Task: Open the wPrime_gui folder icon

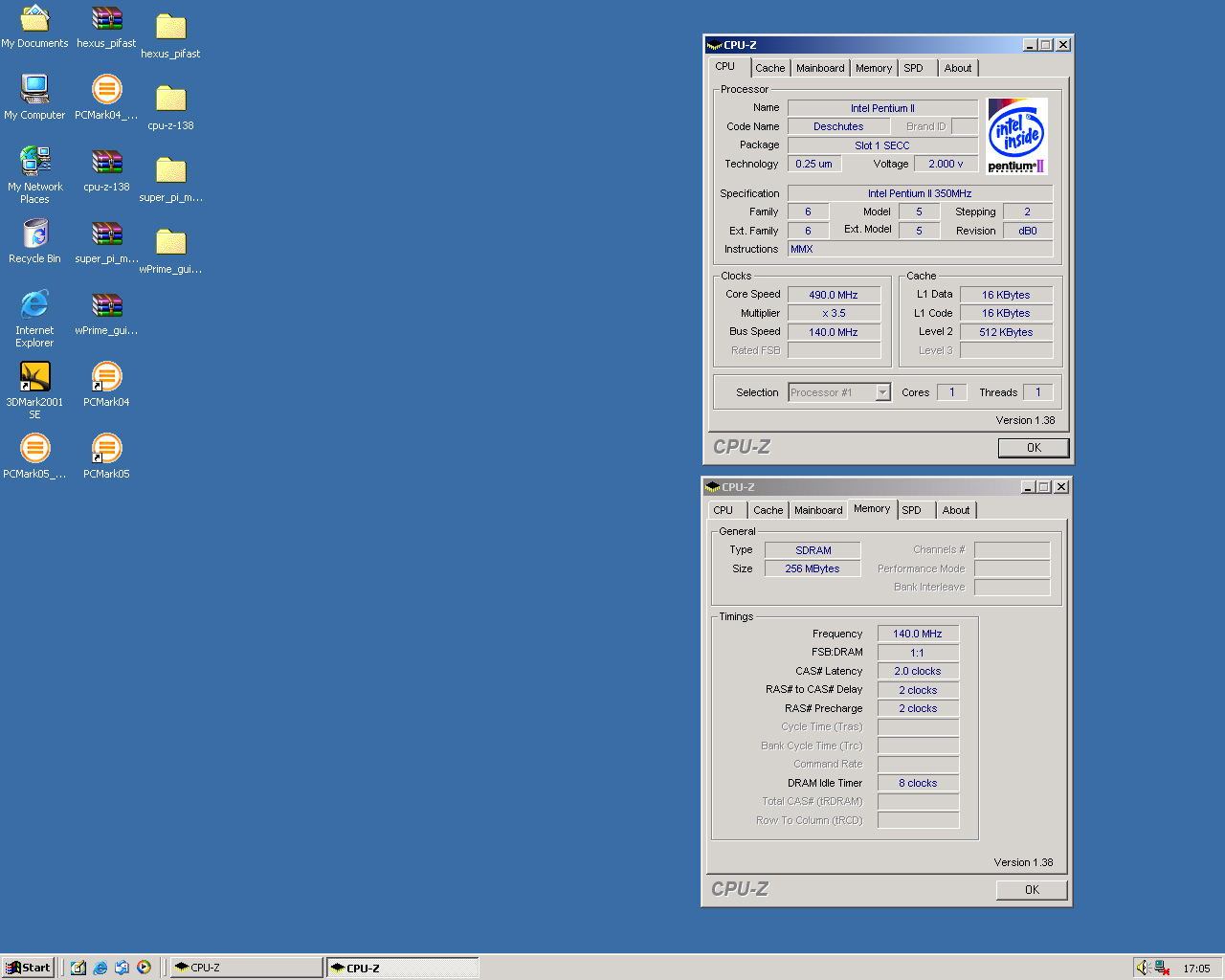Action: click(170, 252)
